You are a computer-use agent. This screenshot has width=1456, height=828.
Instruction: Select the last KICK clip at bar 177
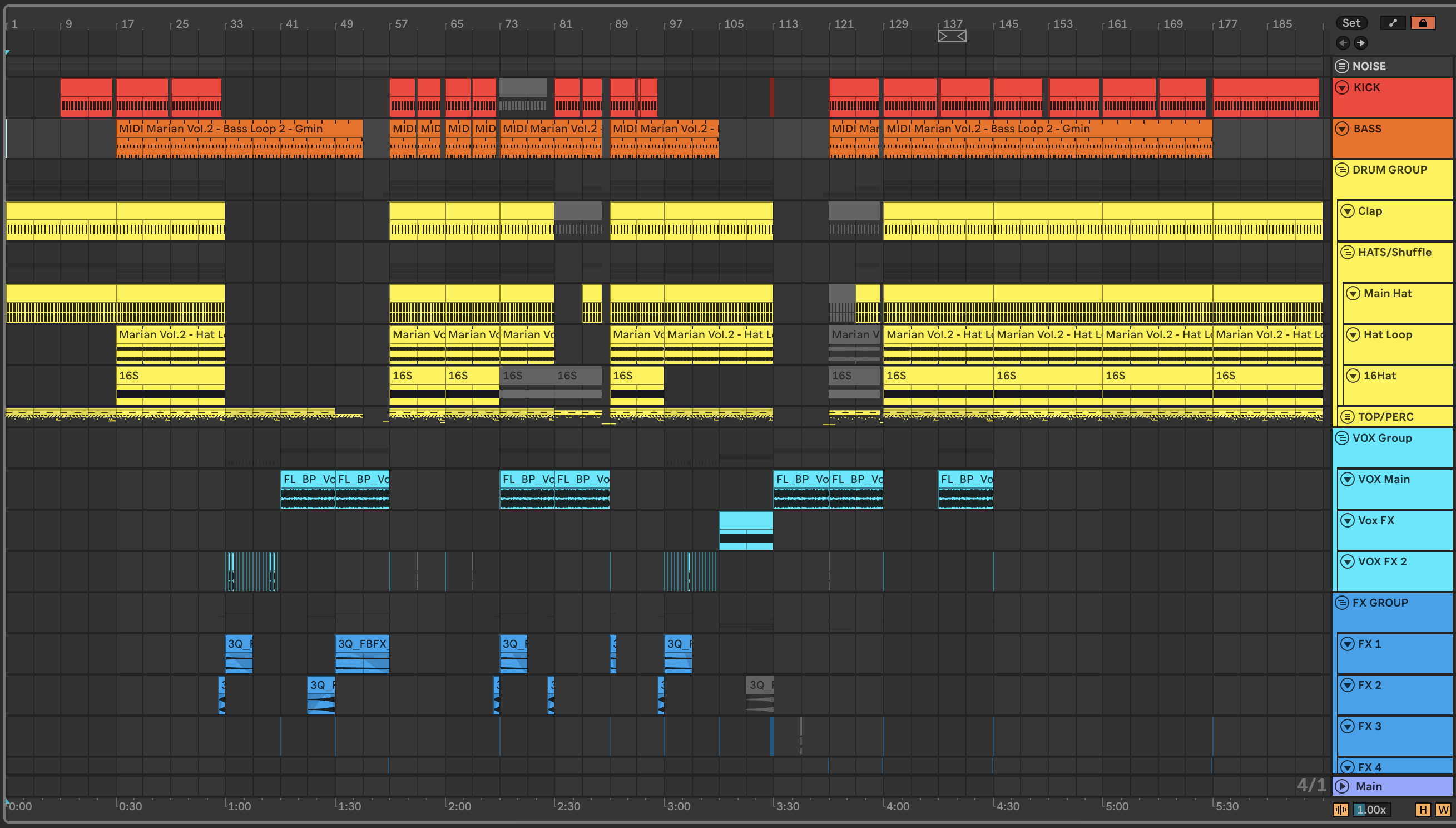tap(1266, 97)
